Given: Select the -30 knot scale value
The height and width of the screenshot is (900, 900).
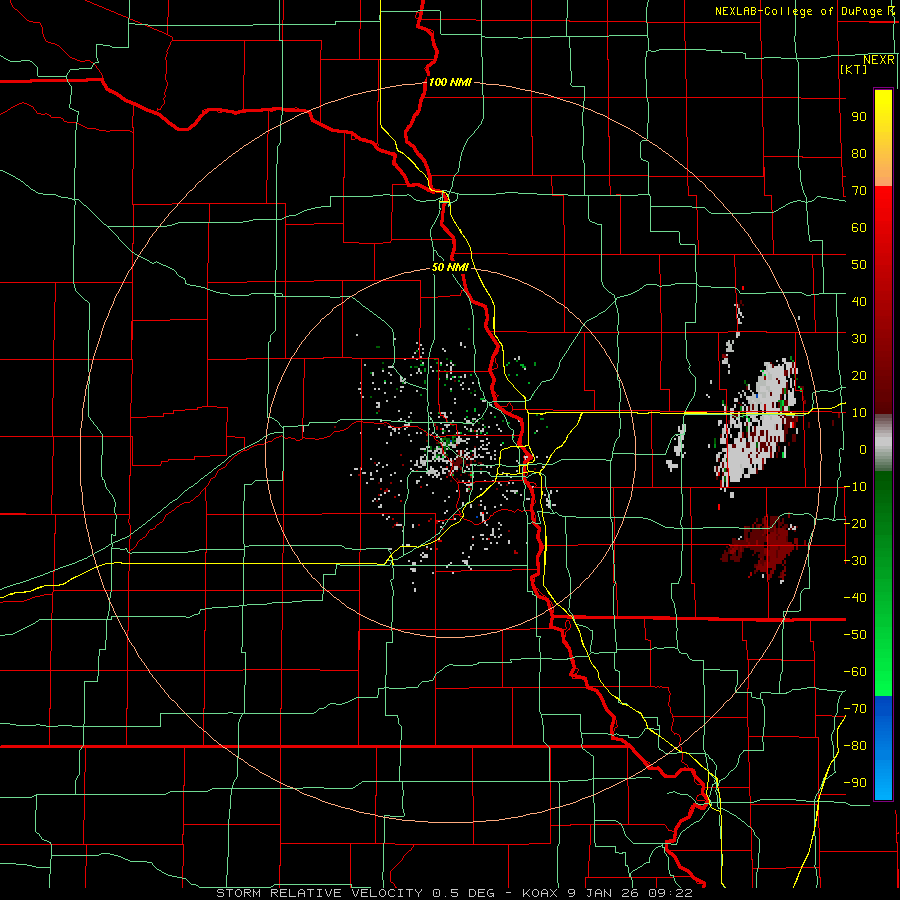Looking at the screenshot, I should tap(855, 561).
